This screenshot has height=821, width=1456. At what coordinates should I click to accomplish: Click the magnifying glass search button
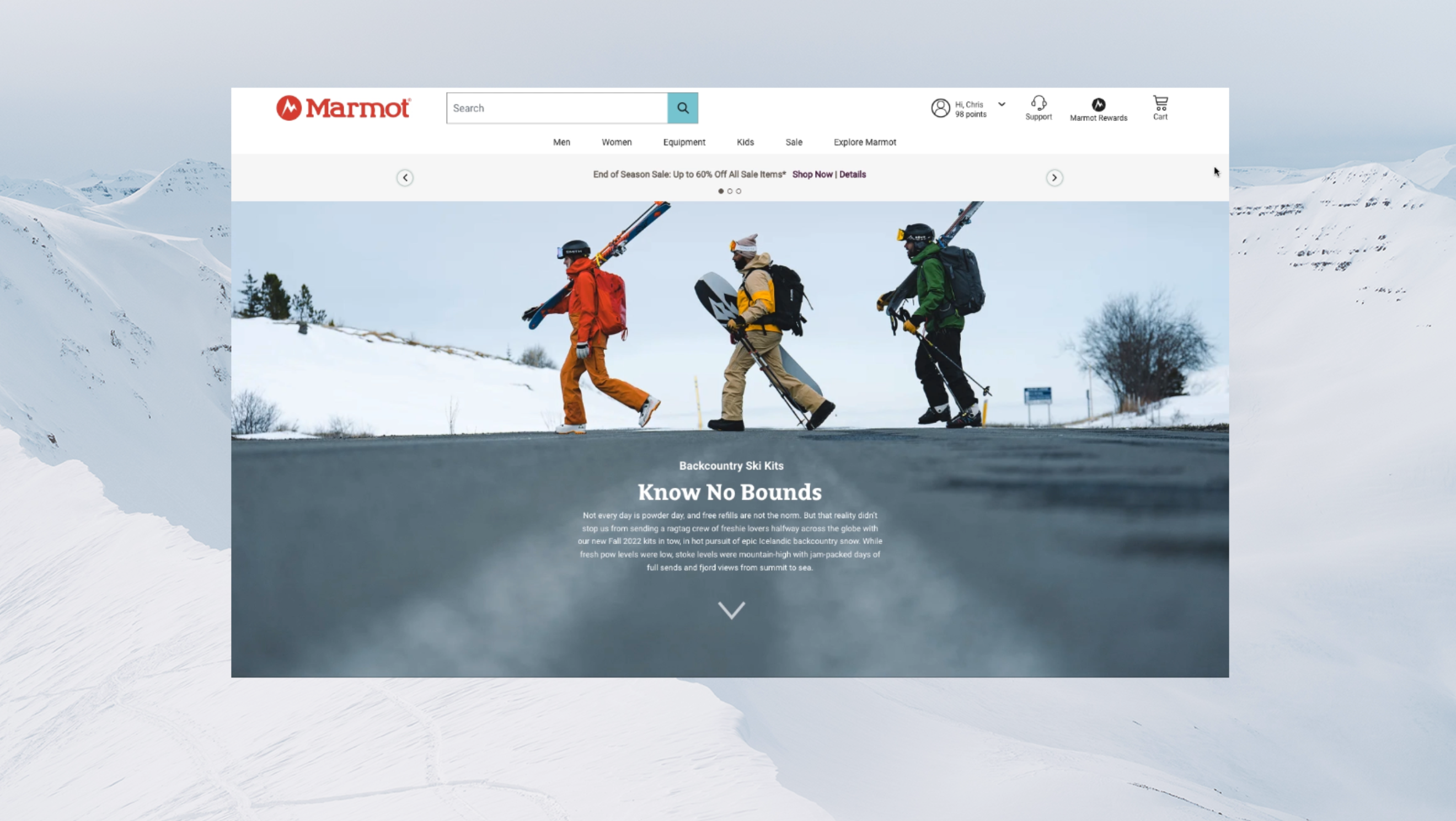pos(682,108)
